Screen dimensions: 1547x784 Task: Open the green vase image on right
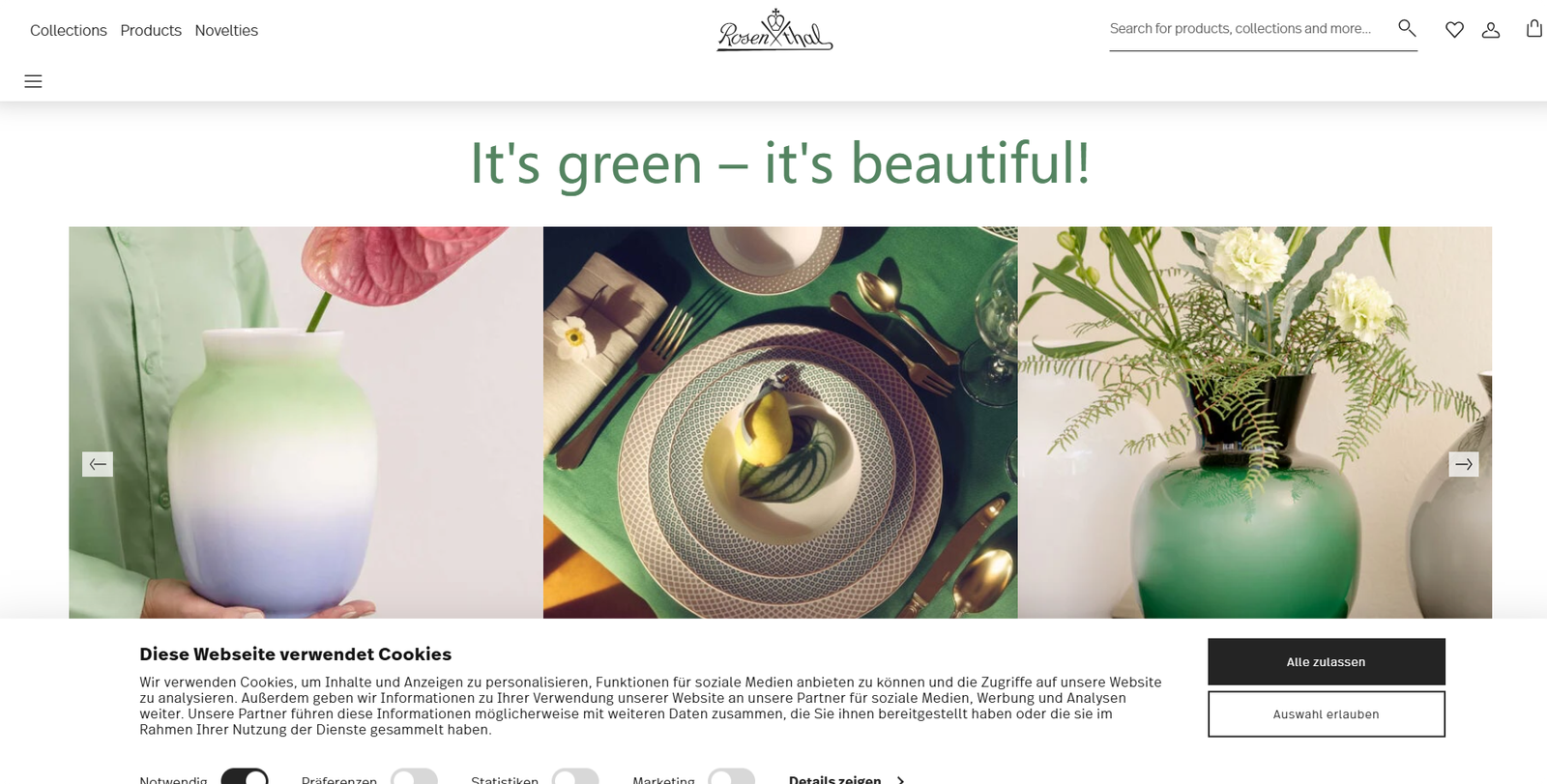[x=1254, y=422]
